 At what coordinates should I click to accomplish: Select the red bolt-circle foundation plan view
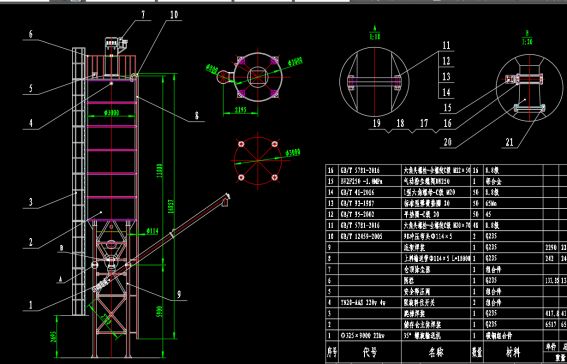(257, 161)
